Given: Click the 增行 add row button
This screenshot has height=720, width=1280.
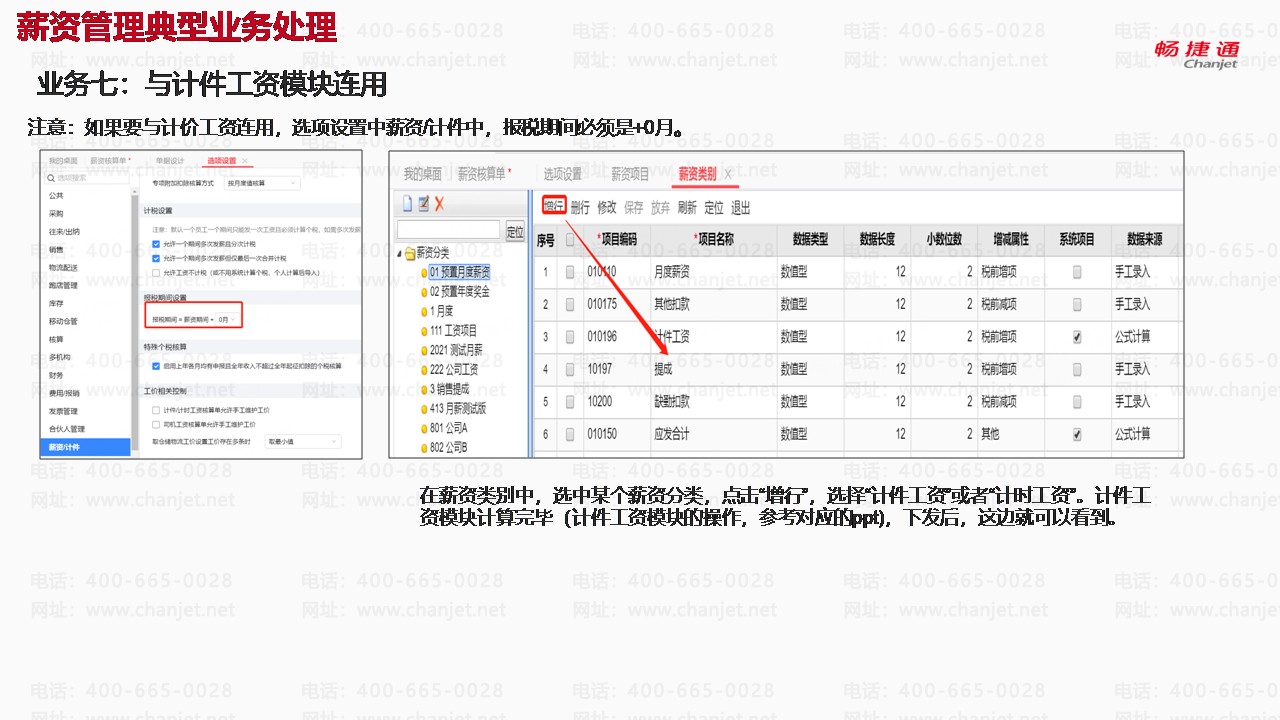Looking at the screenshot, I should point(554,206).
